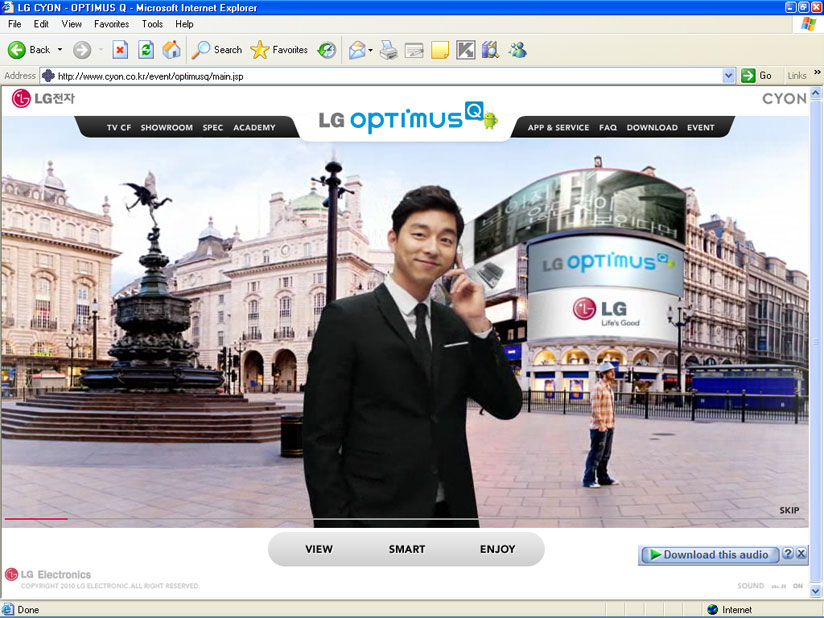The image size is (824, 618).
Task: Click the LG optimus Q center logo
Action: [408, 118]
